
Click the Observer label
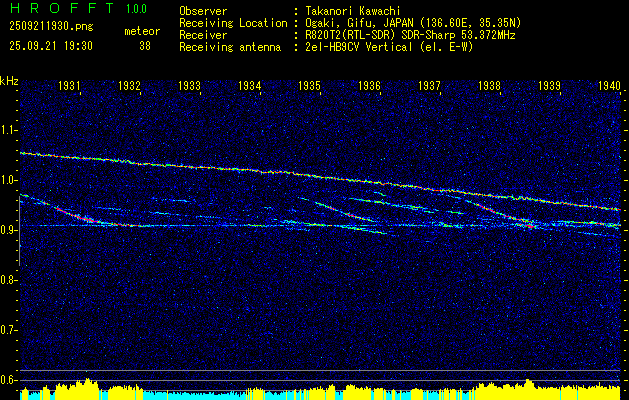[203, 11]
